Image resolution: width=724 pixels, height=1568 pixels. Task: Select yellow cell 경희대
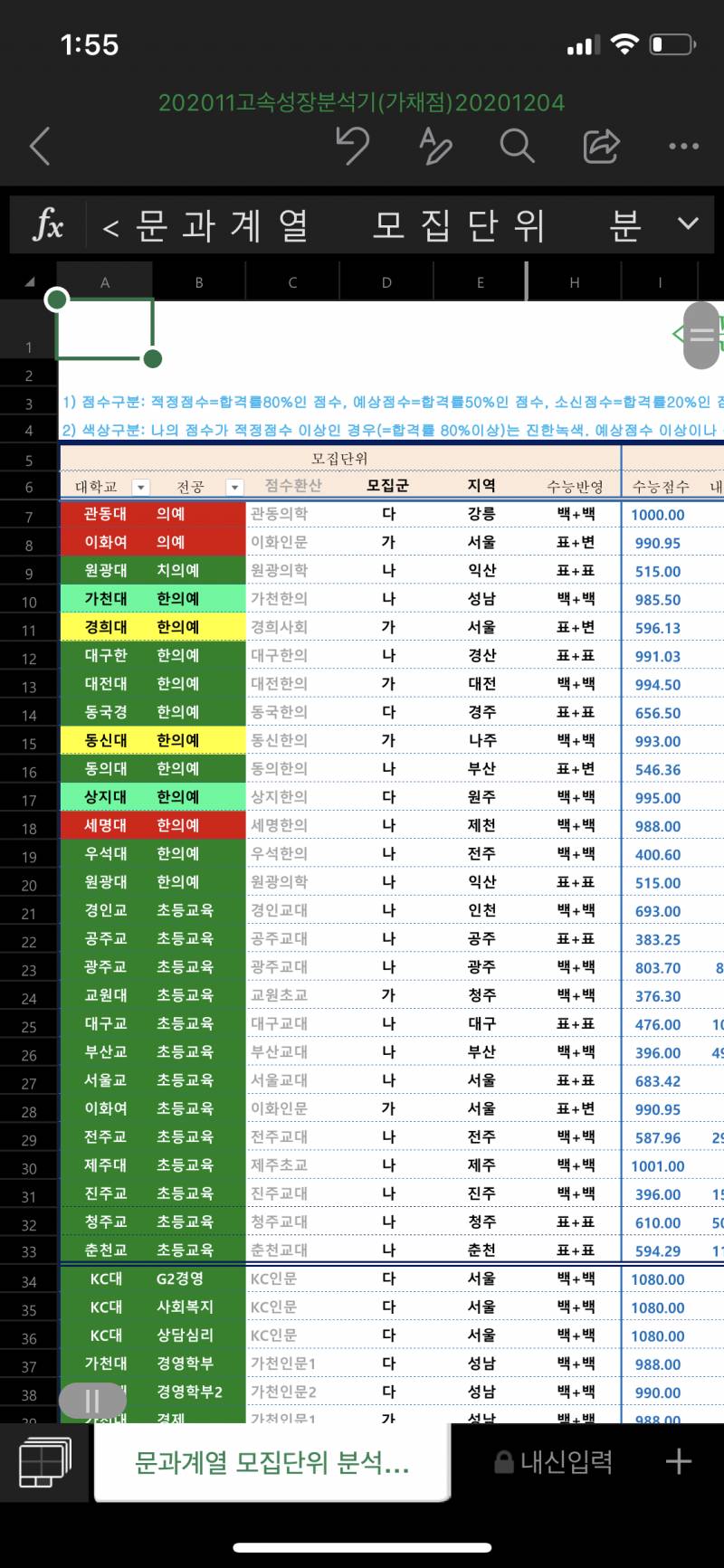(105, 627)
